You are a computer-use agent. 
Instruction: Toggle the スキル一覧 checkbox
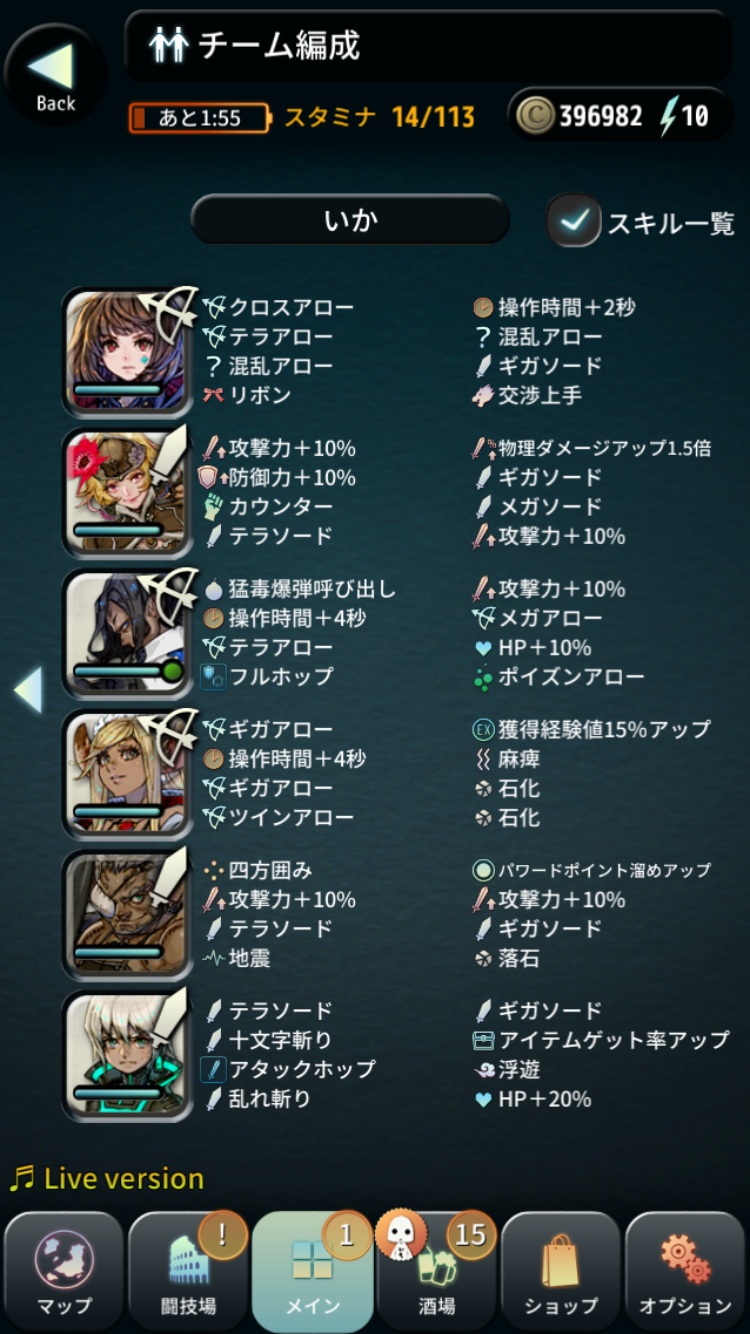(574, 221)
